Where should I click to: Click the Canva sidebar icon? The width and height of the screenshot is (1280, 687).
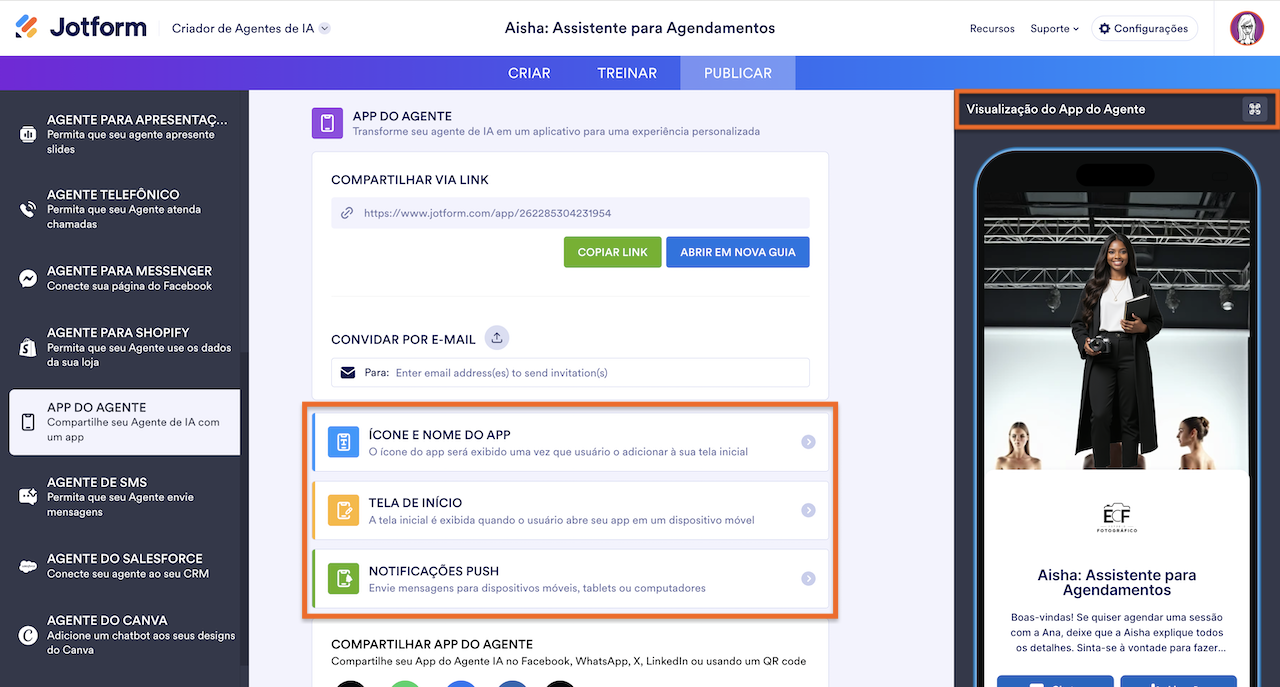28,635
